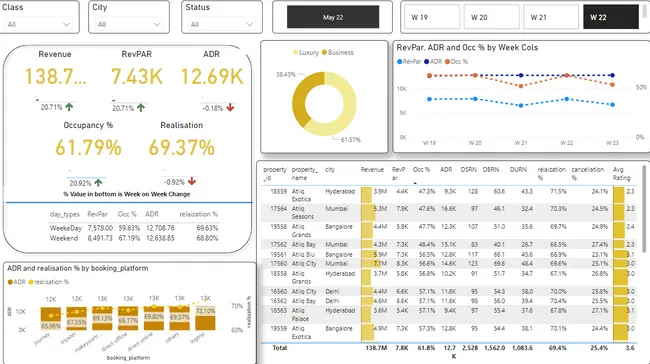Select property id 19558 row
Image resolution: width=650 pixels, height=364 pixels.
(x=449, y=231)
